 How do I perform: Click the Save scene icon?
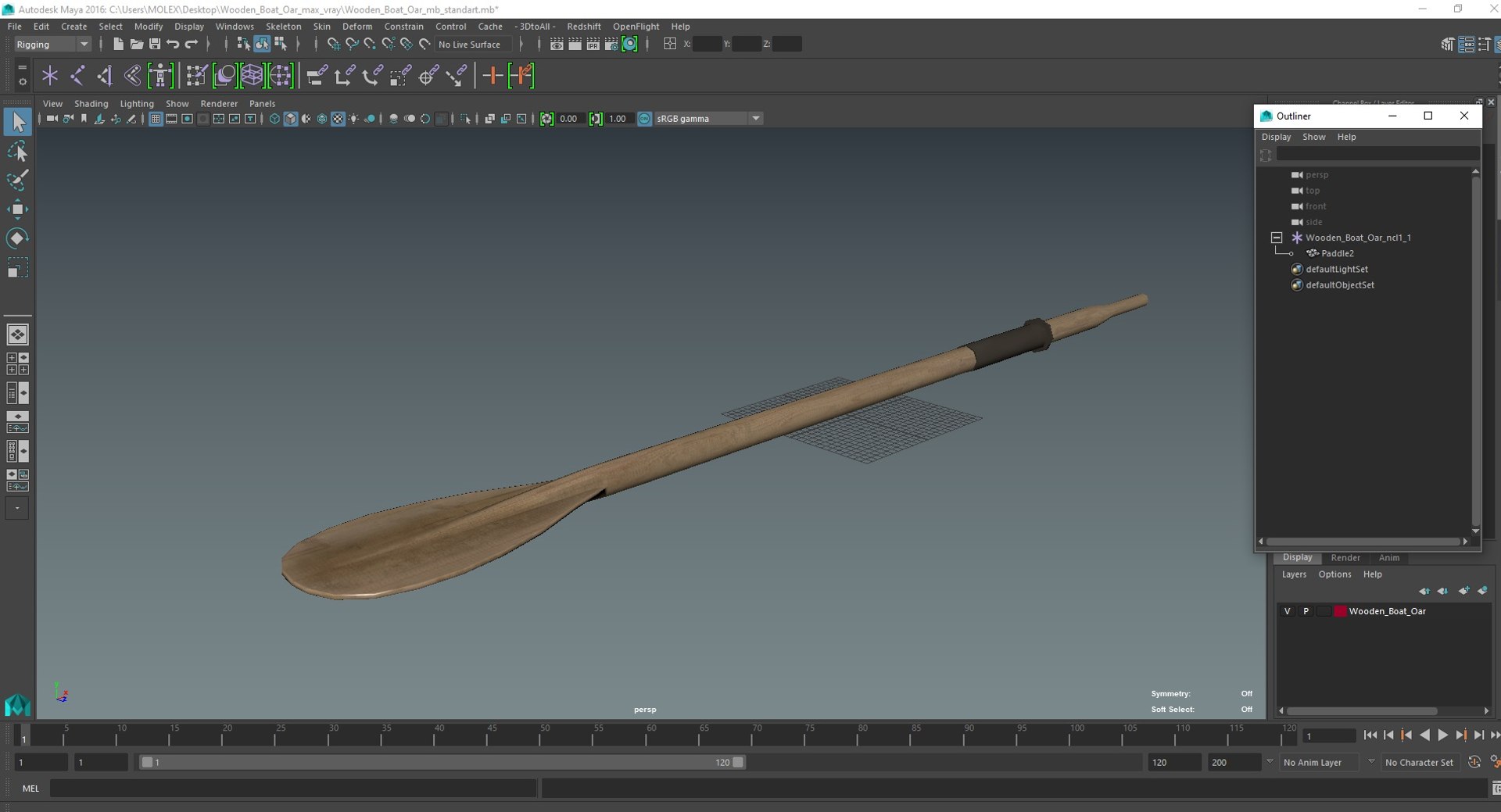pyautogui.click(x=154, y=44)
